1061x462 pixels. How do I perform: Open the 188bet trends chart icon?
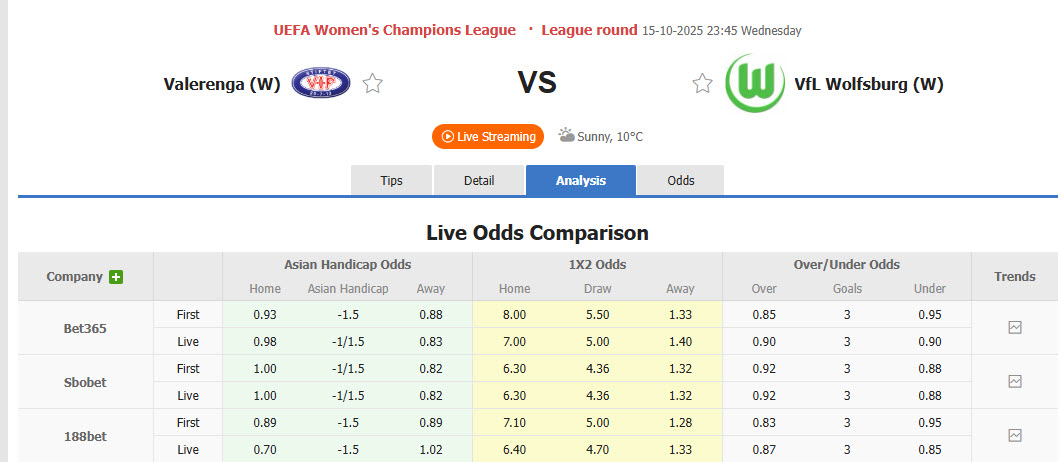pos(1015,435)
